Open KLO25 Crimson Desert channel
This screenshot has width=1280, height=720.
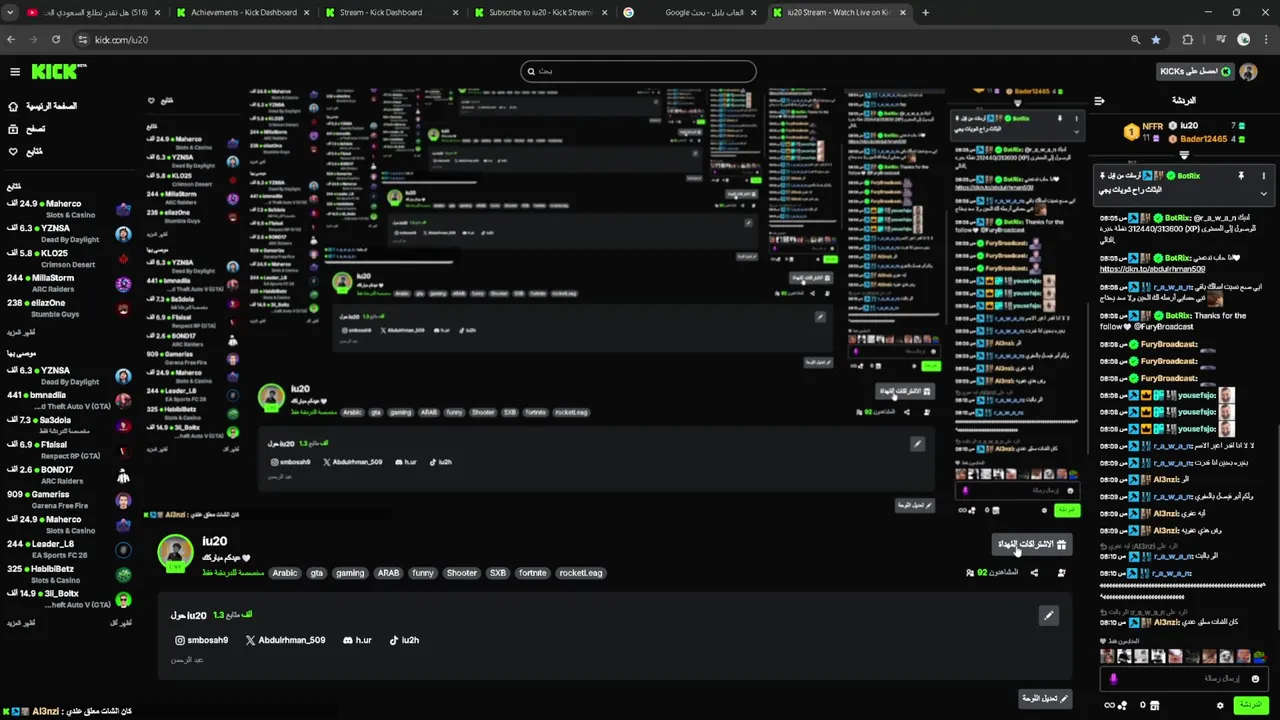click(x=68, y=259)
